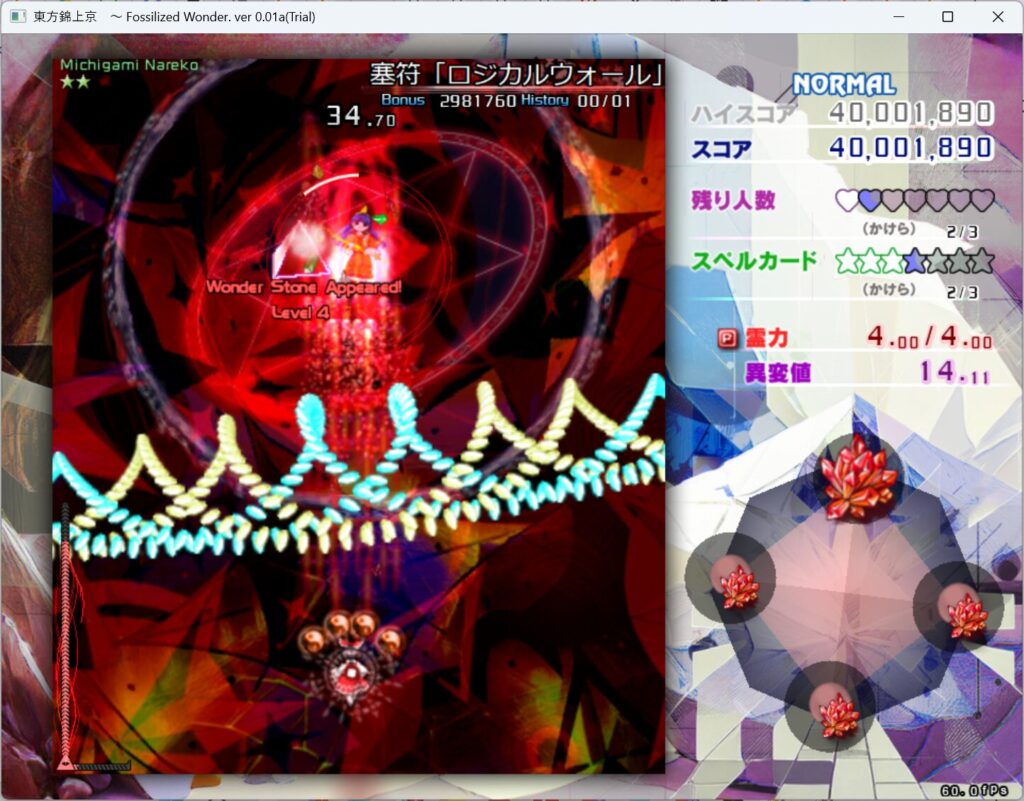Click the 'Level 4' text
This screenshot has width=1024, height=801.
point(300,313)
